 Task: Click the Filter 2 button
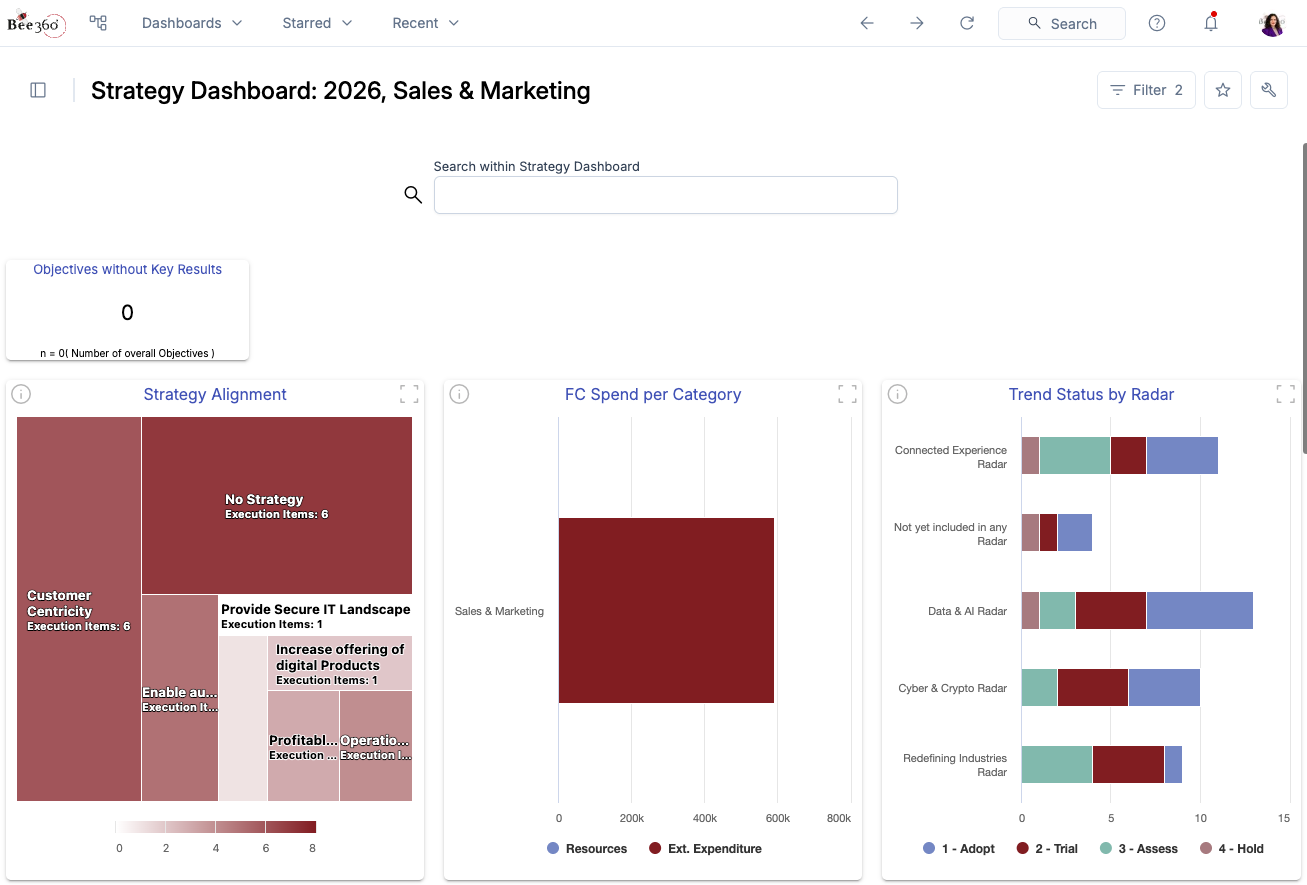1146,90
